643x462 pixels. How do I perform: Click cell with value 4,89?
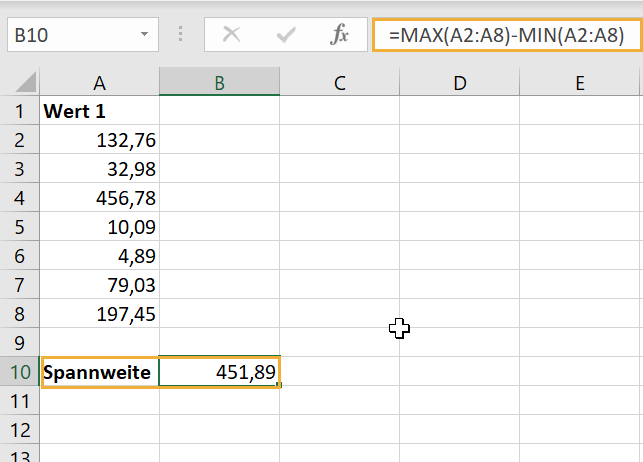coord(100,255)
